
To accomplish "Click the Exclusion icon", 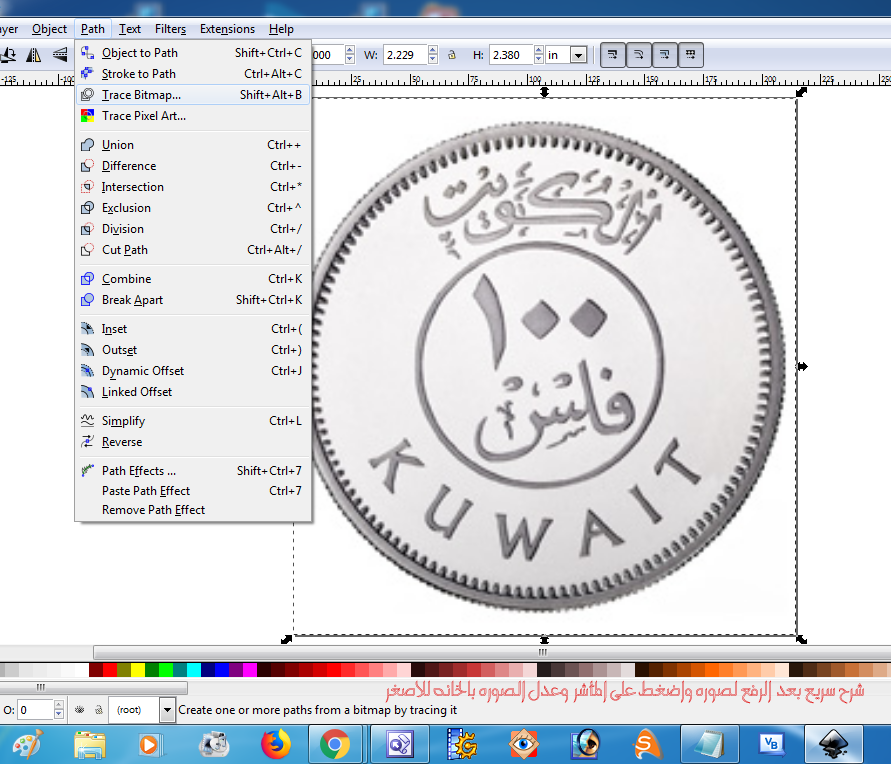I will pyautogui.click(x=88, y=208).
